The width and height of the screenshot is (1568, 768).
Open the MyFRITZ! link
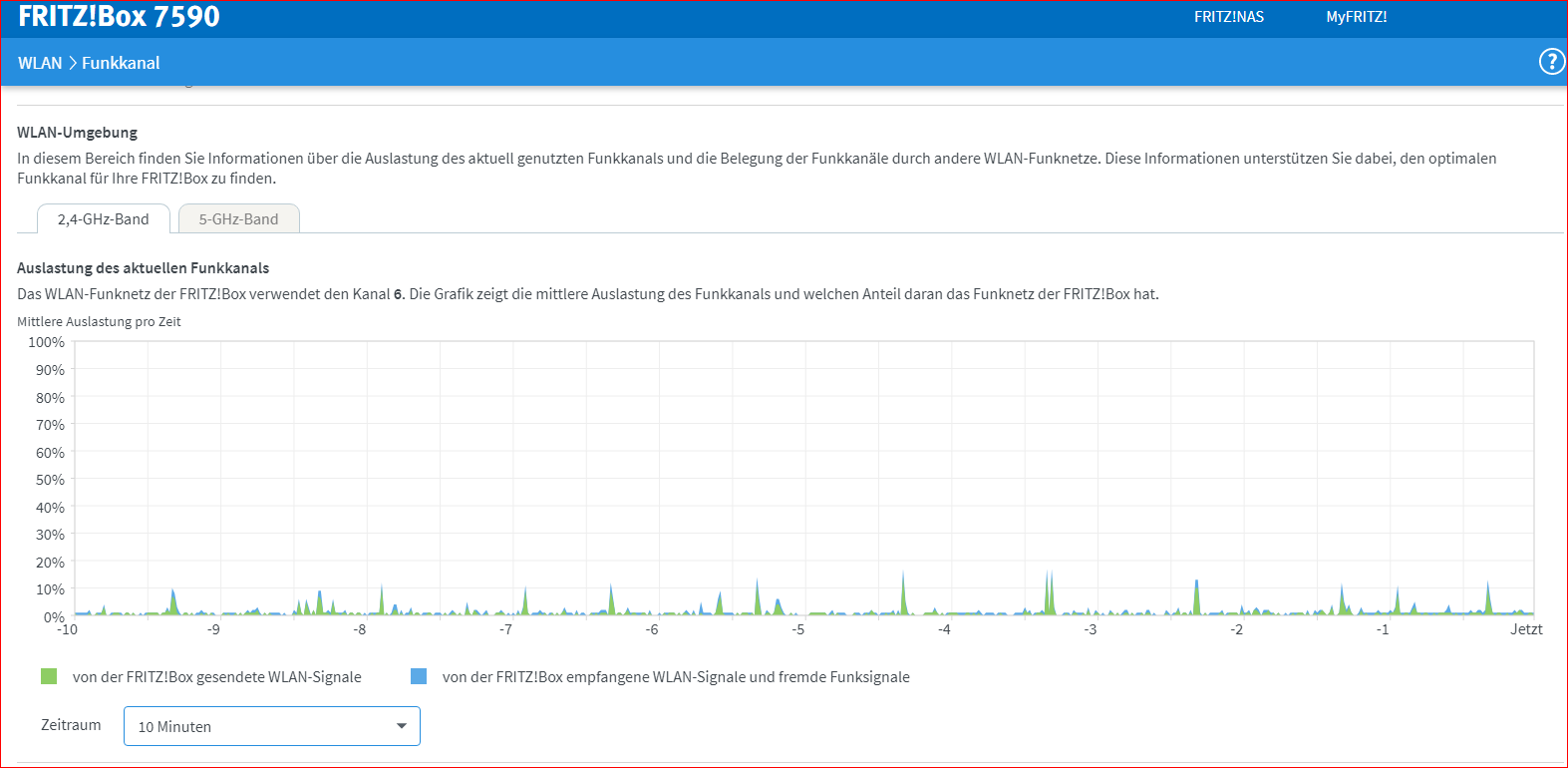pos(1357,17)
